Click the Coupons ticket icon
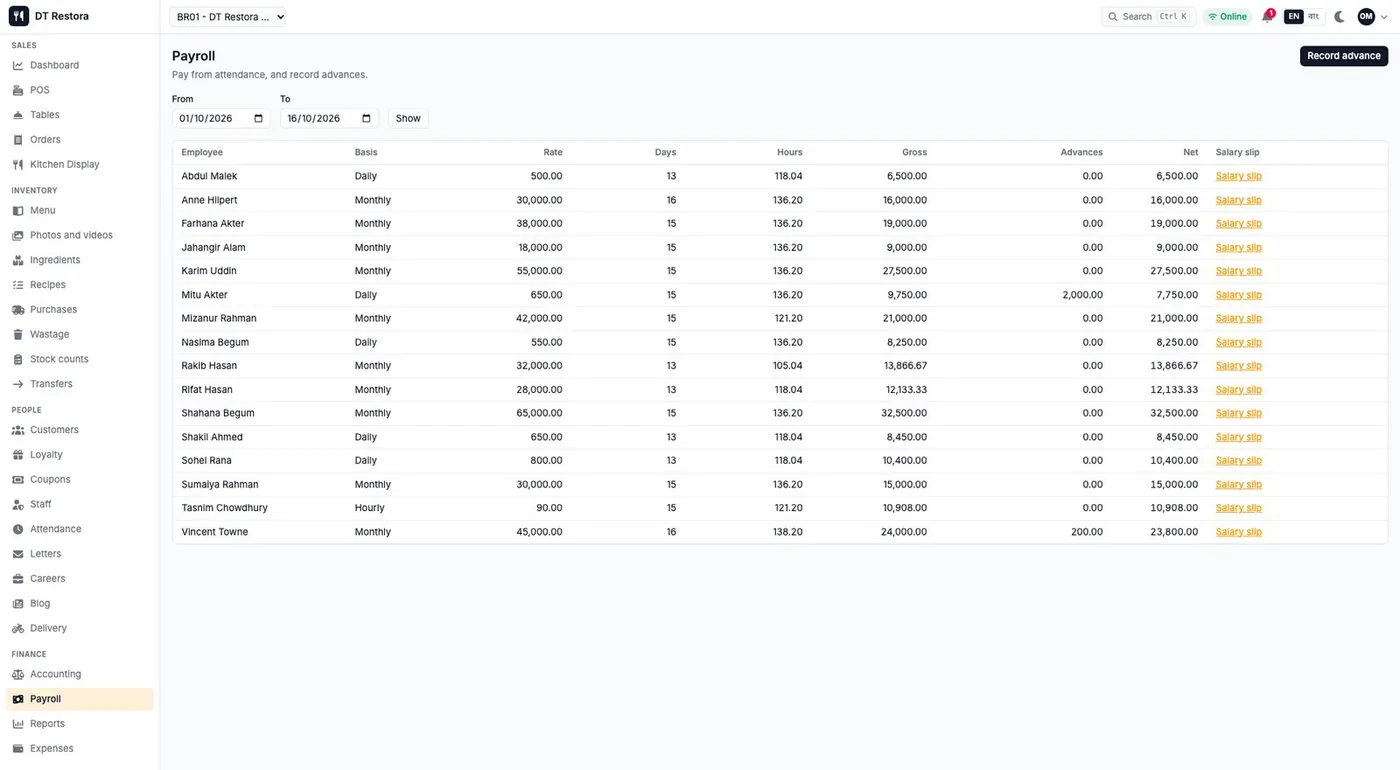The image size is (1400, 770). point(18,479)
